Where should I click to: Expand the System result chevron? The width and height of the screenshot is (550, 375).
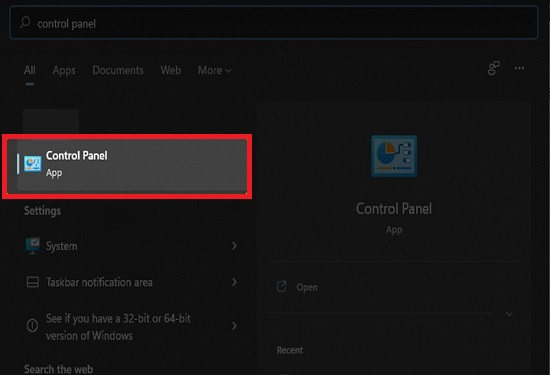pyautogui.click(x=234, y=246)
